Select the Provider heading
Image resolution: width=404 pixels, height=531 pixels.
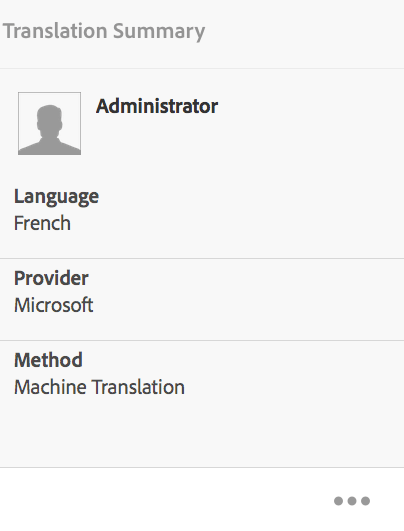[x=51, y=278]
